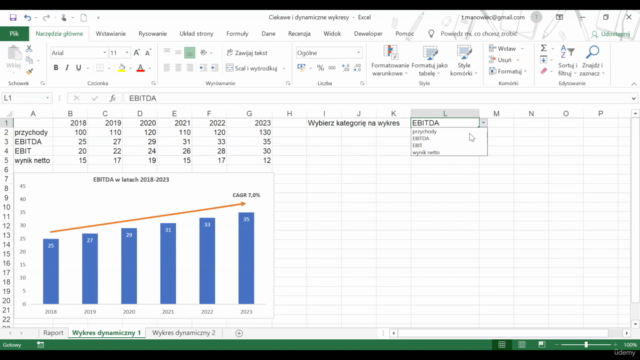Click the Wstaw cells button
The height and width of the screenshot is (360, 640).
pos(507,49)
